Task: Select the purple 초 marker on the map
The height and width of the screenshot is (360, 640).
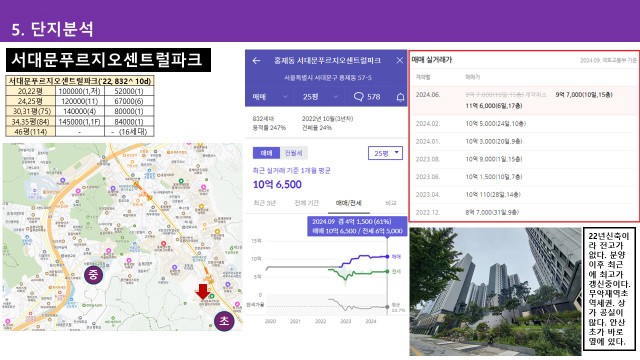Action: click(224, 321)
